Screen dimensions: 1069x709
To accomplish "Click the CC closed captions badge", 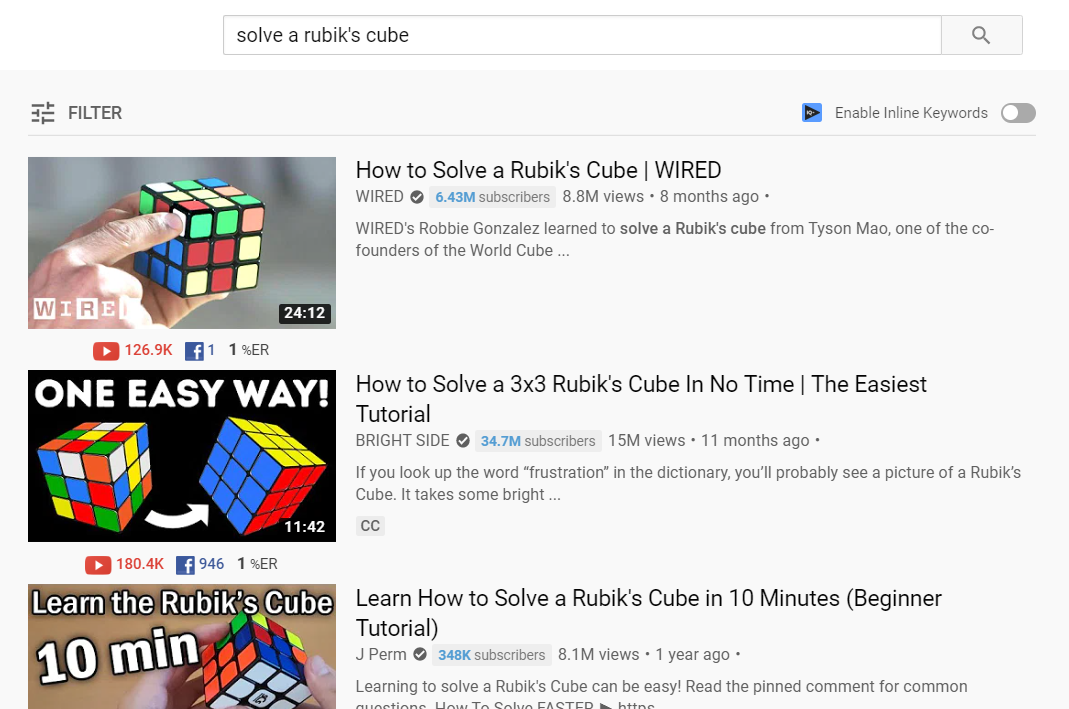I will coord(370,526).
